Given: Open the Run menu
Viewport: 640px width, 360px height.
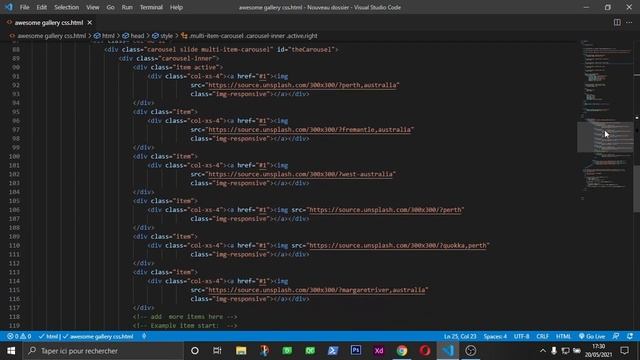Looking at the screenshot, I should tap(127, 7).
